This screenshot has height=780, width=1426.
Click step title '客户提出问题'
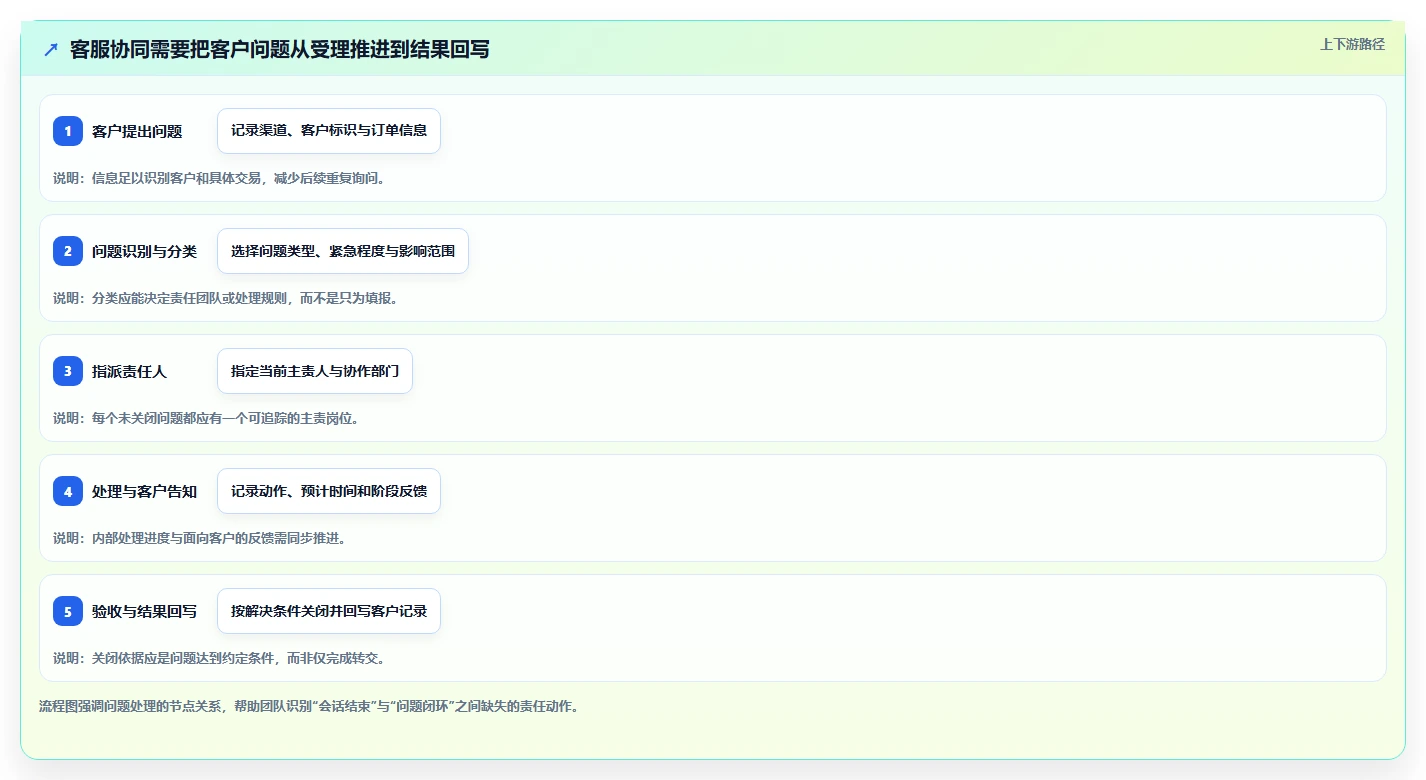(137, 131)
